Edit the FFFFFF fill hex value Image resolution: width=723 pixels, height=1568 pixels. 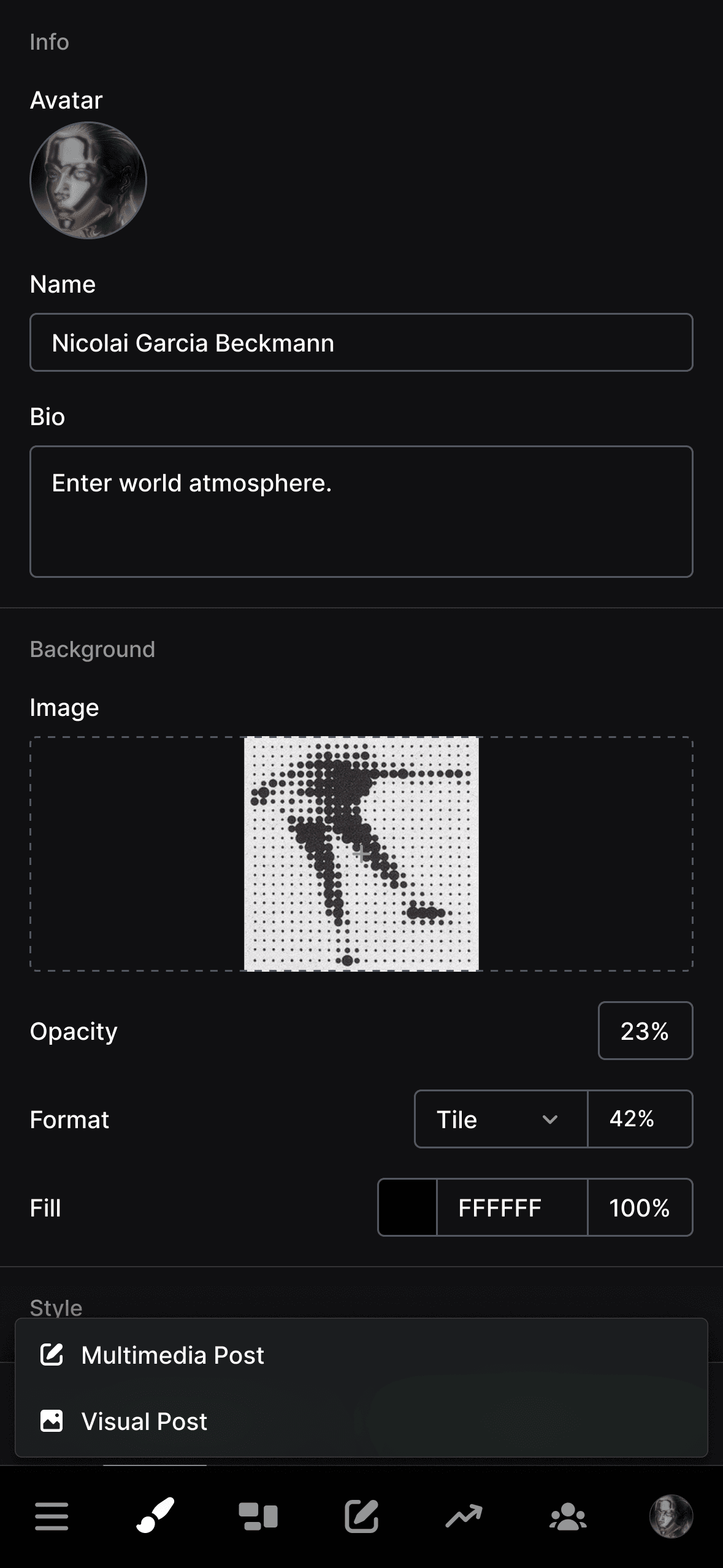(x=512, y=1207)
